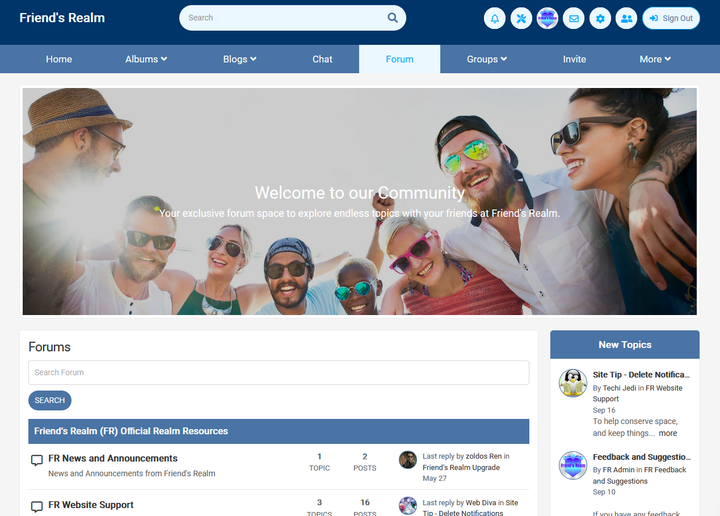The image size is (720, 516).
Task: Select the Forum tab
Action: point(399,59)
